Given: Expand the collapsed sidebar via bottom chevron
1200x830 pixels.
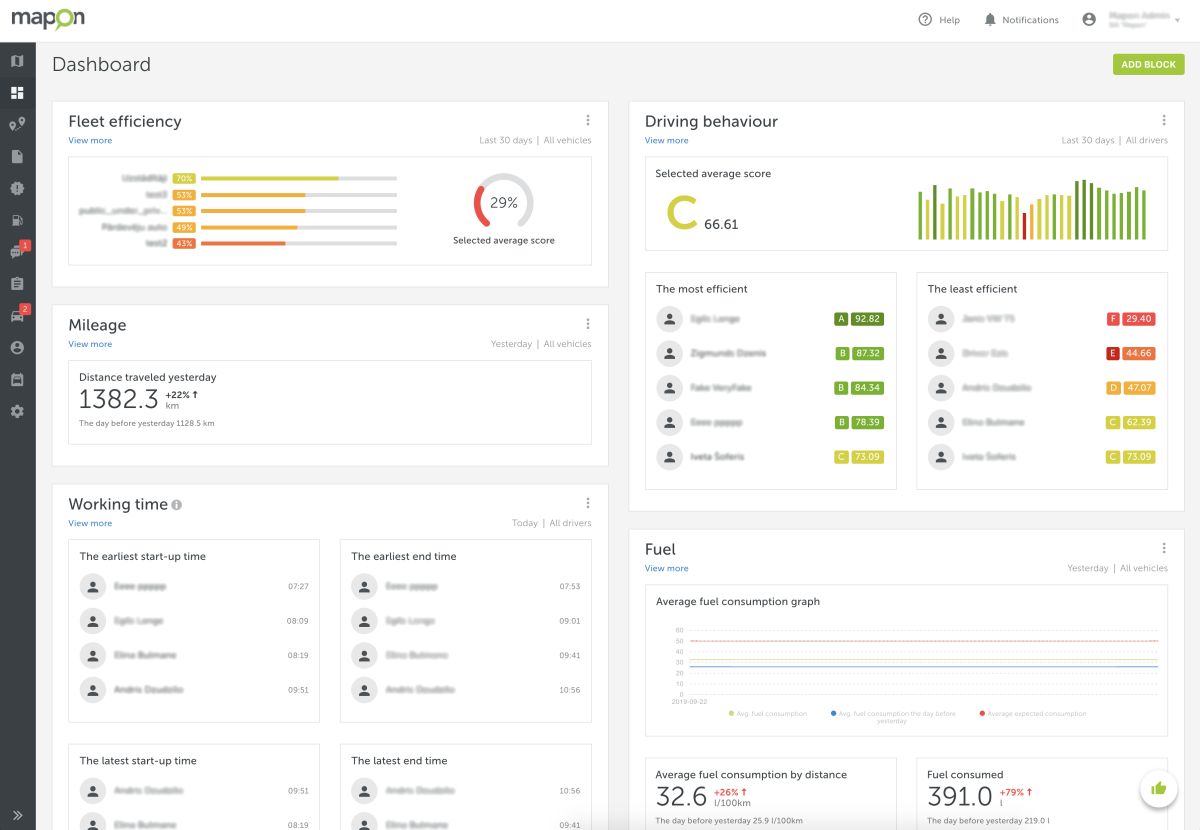Looking at the screenshot, I should (x=16, y=815).
